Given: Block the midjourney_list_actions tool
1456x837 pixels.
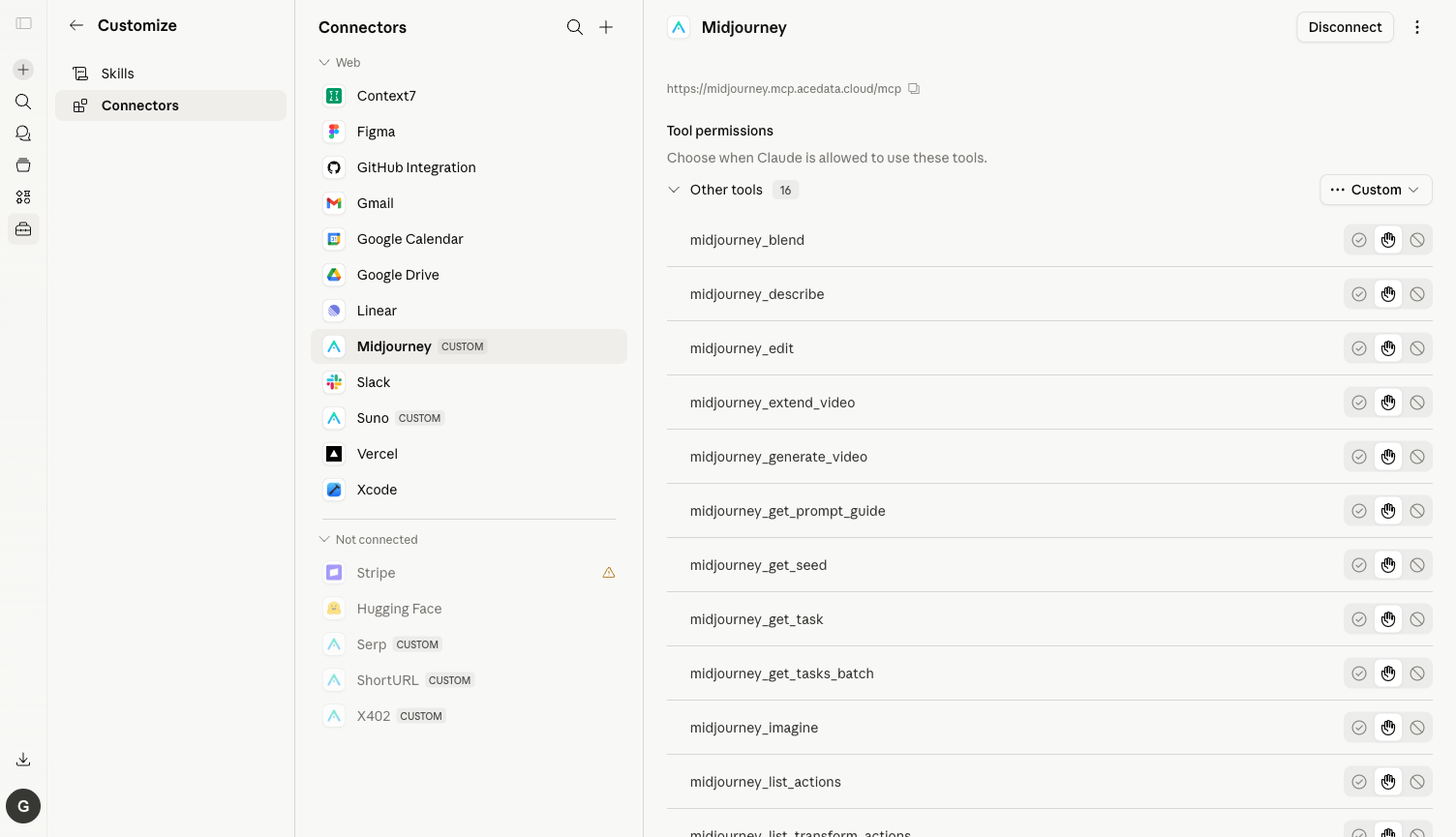Looking at the screenshot, I should [x=1417, y=782].
